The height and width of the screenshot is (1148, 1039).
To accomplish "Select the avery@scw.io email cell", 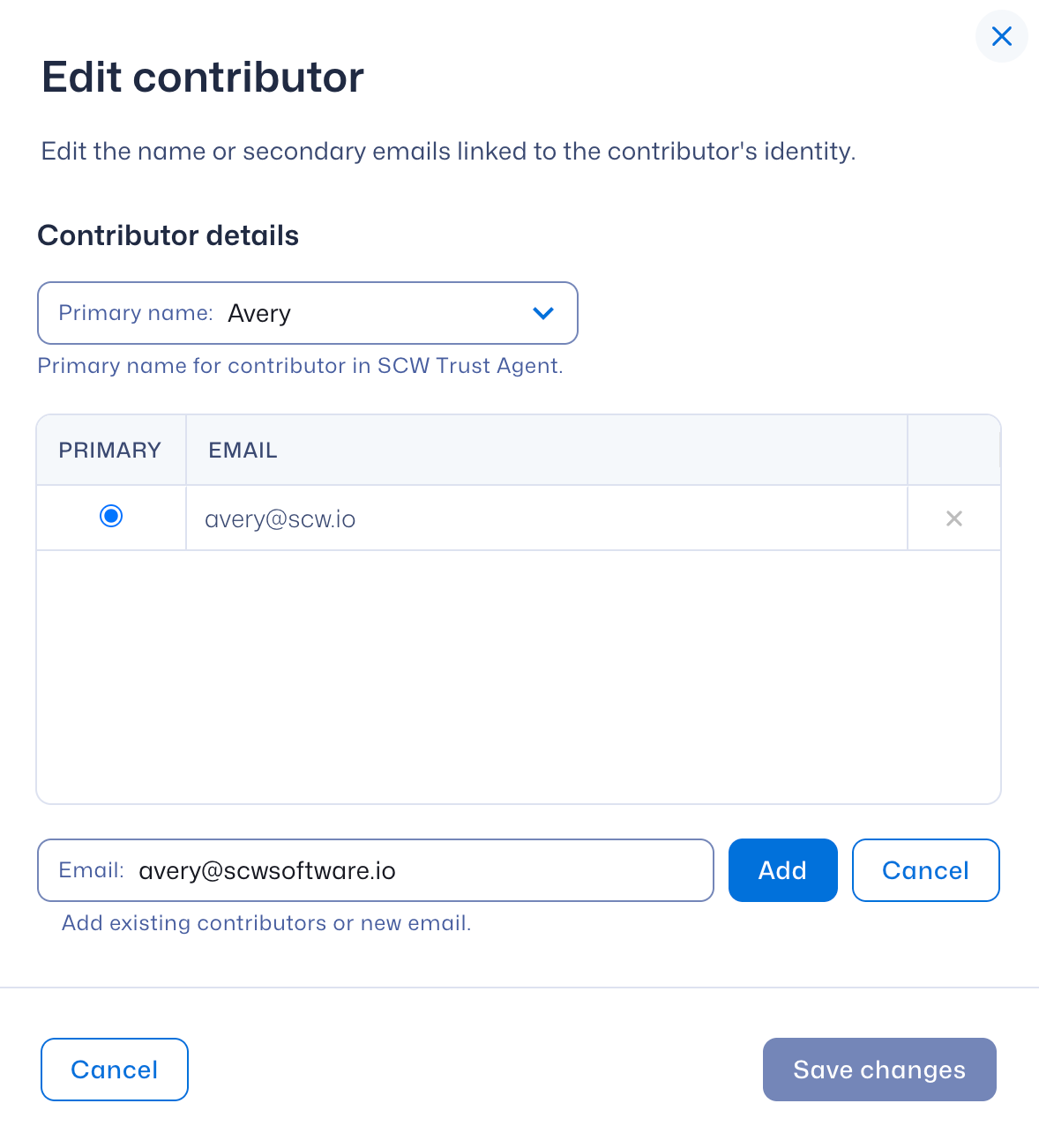I will coord(280,519).
